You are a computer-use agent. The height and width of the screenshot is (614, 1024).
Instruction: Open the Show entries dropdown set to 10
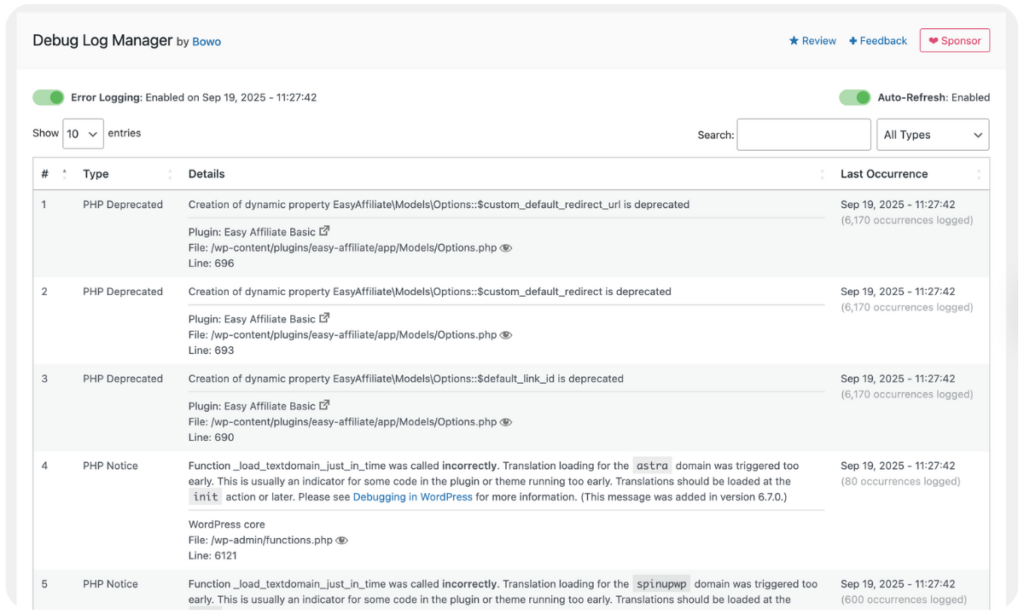point(83,133)
